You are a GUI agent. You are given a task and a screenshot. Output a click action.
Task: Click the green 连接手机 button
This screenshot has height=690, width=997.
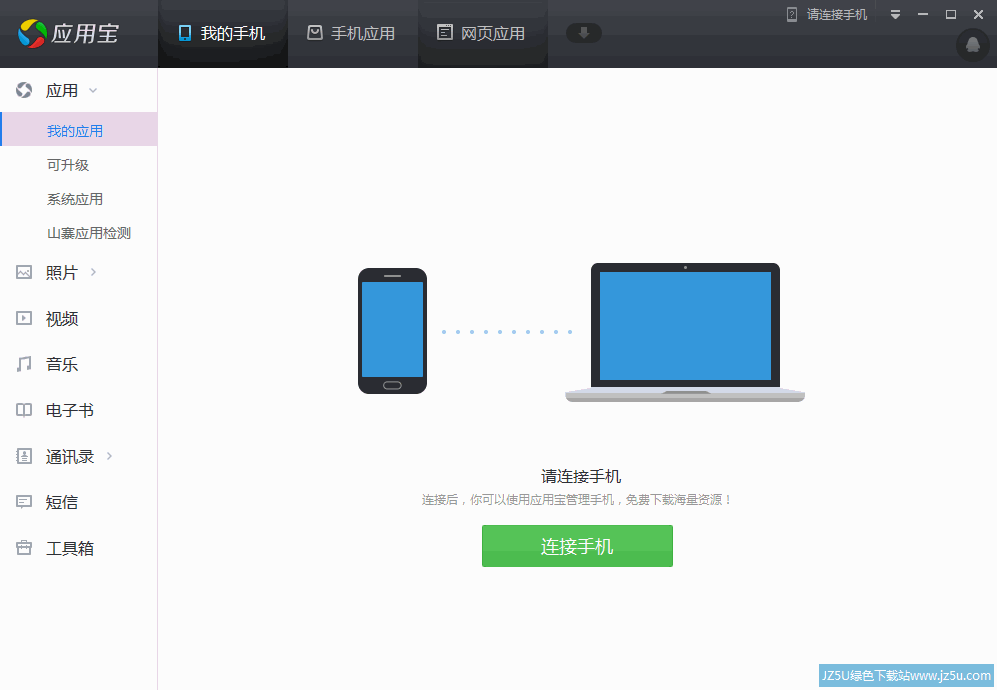(x=577, y=546)
